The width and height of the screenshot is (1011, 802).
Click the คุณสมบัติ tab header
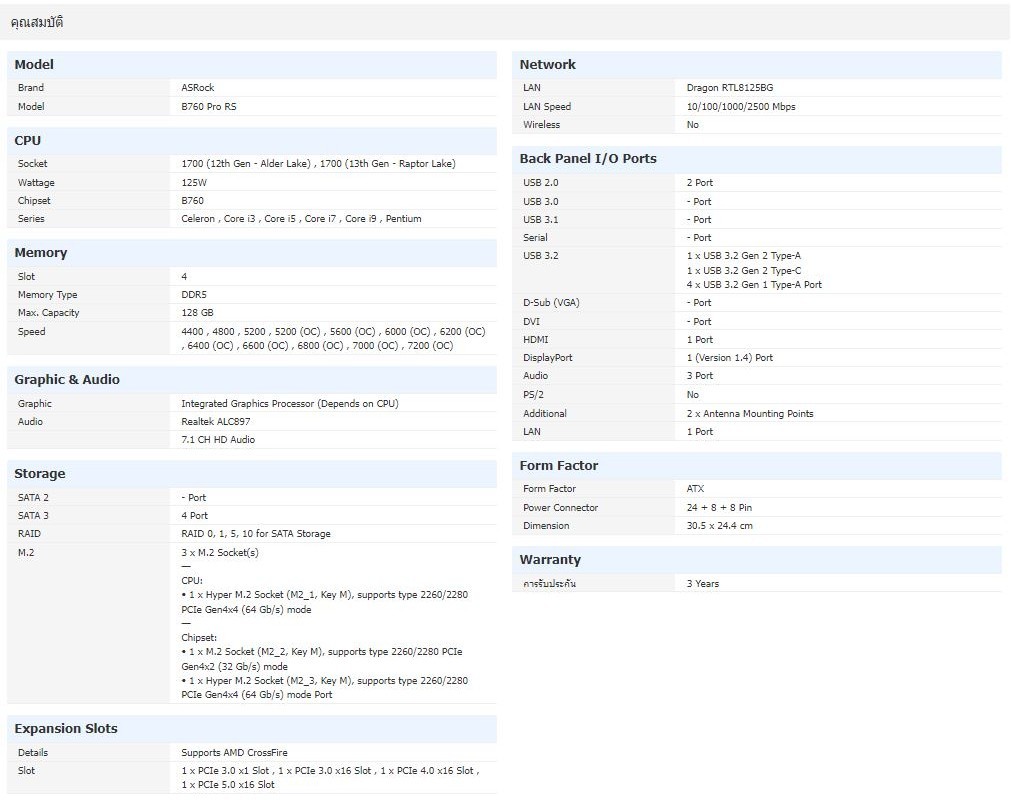point(37,22)
